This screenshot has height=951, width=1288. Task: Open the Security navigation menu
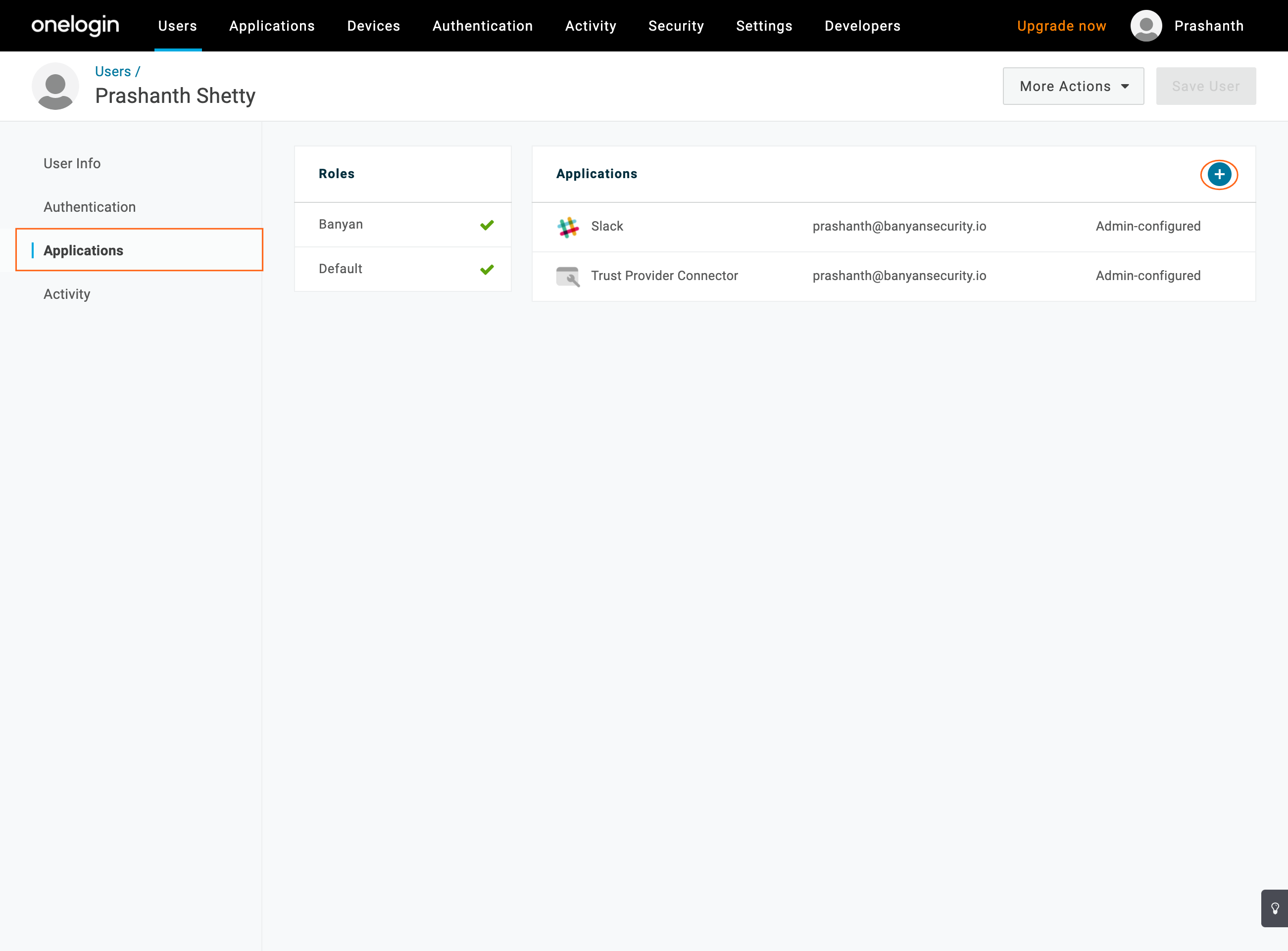[x=676, y=26]
